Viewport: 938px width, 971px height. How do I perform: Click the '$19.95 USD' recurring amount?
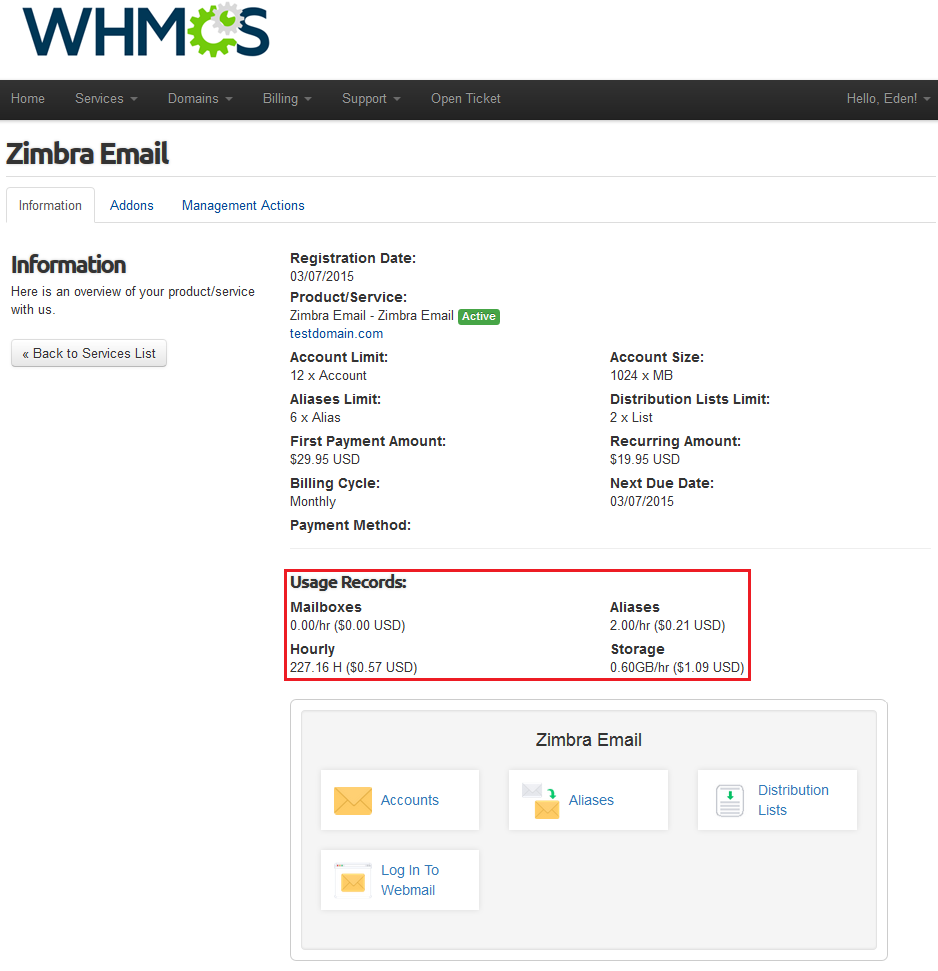(x=645, y=459)
